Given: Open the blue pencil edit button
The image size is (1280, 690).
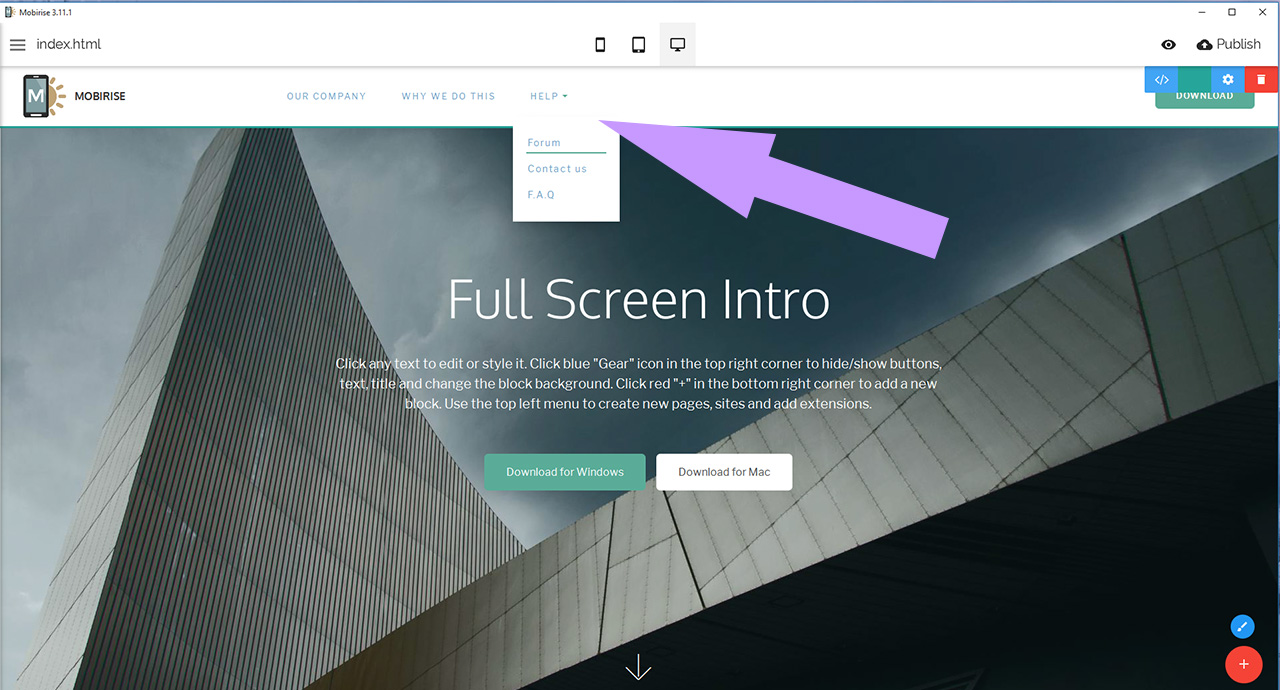Looking at the screenshot, I should pyautogui.click(x=1242, y=626).
